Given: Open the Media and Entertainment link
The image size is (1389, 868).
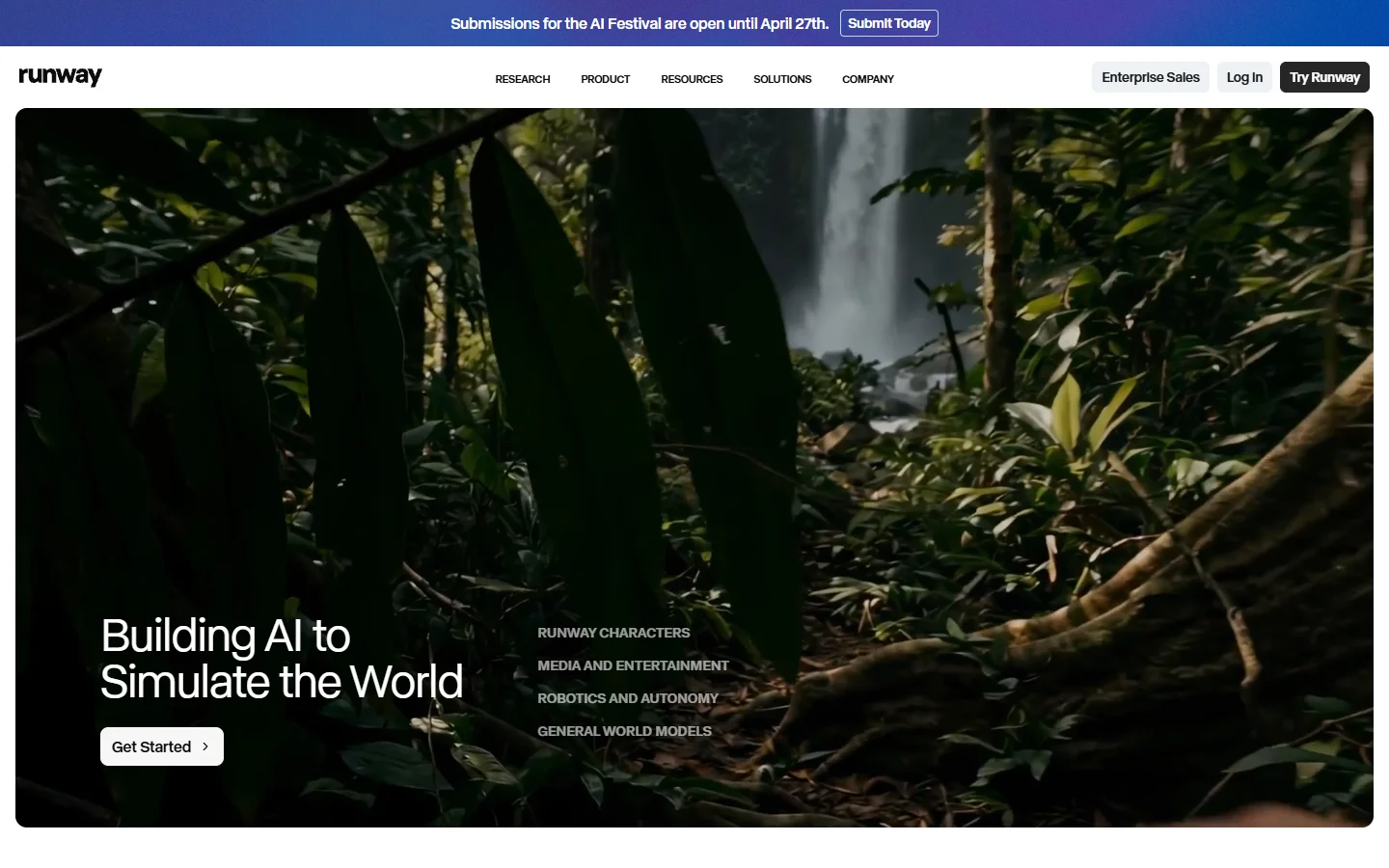Looking at the screenshot, I should click(x=633, y=665).
